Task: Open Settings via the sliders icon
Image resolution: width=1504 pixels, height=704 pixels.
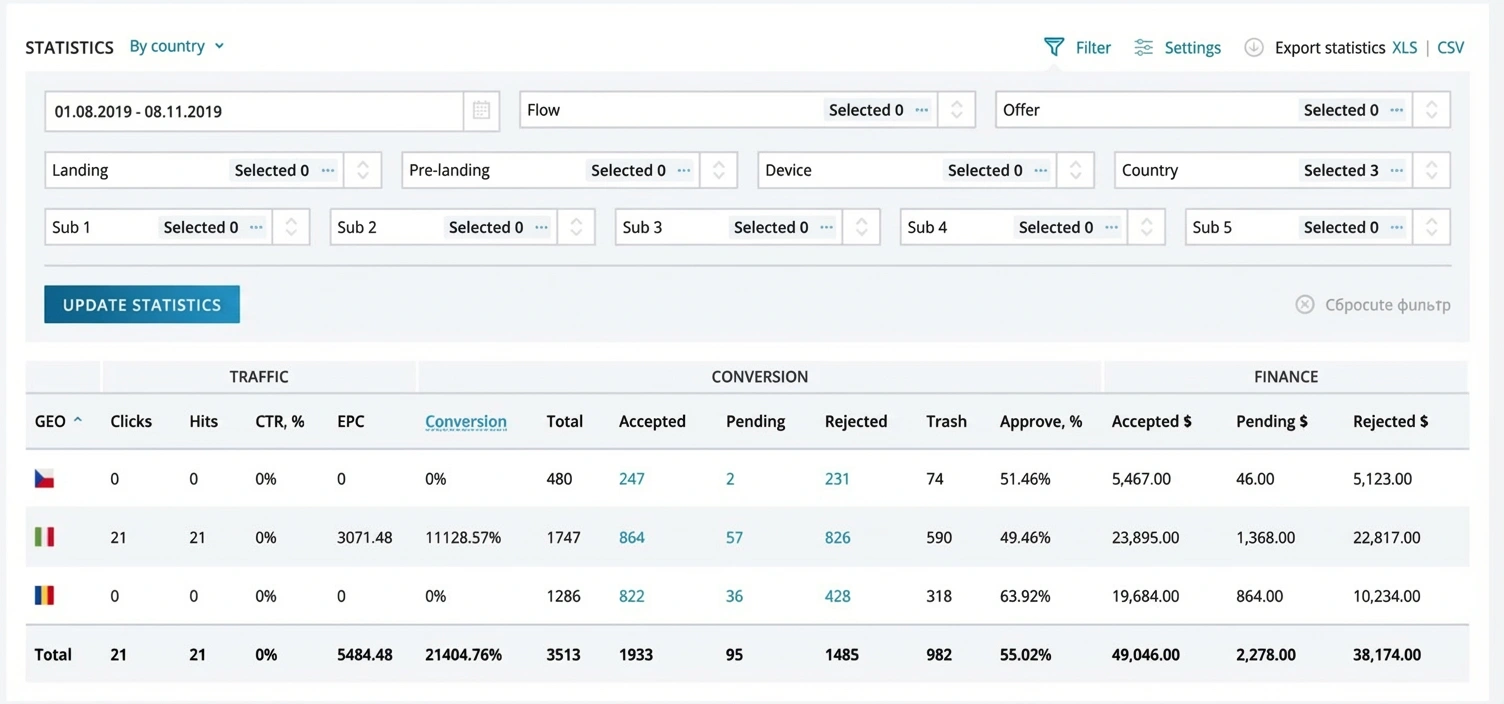Action: click(x=1143, y=47)
